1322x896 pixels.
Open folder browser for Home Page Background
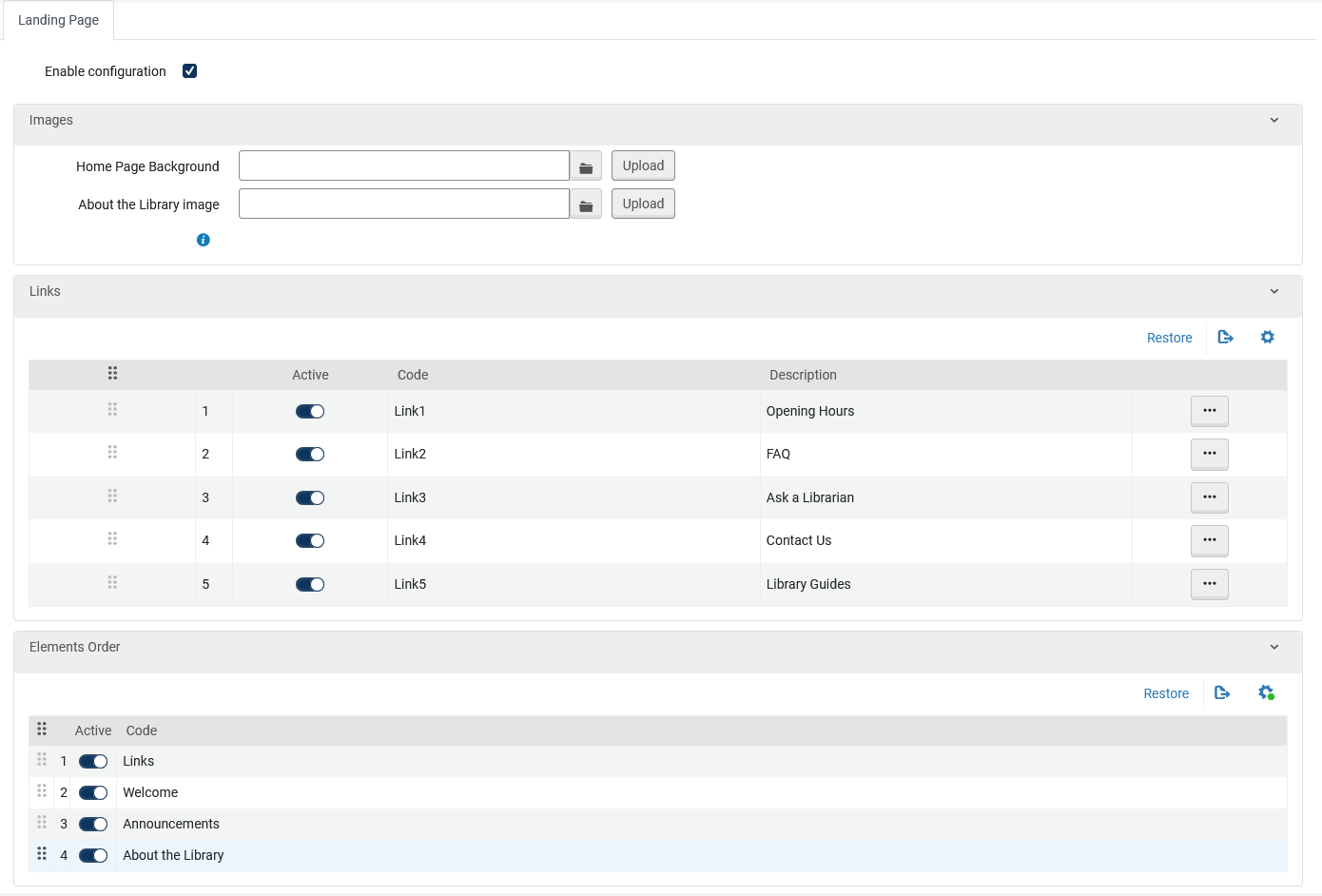click(x=586, y=166)
